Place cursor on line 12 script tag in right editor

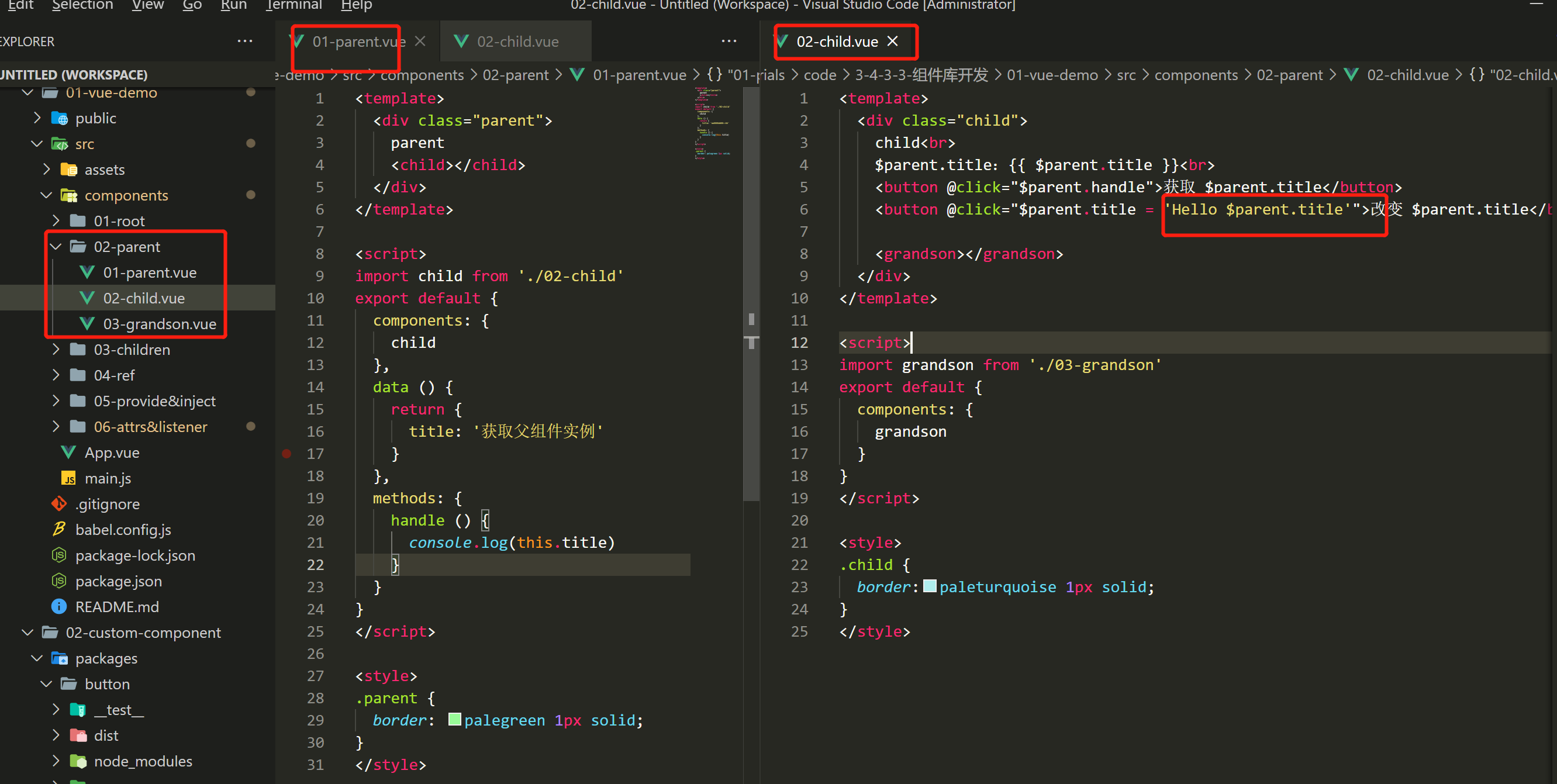point(874,343)
